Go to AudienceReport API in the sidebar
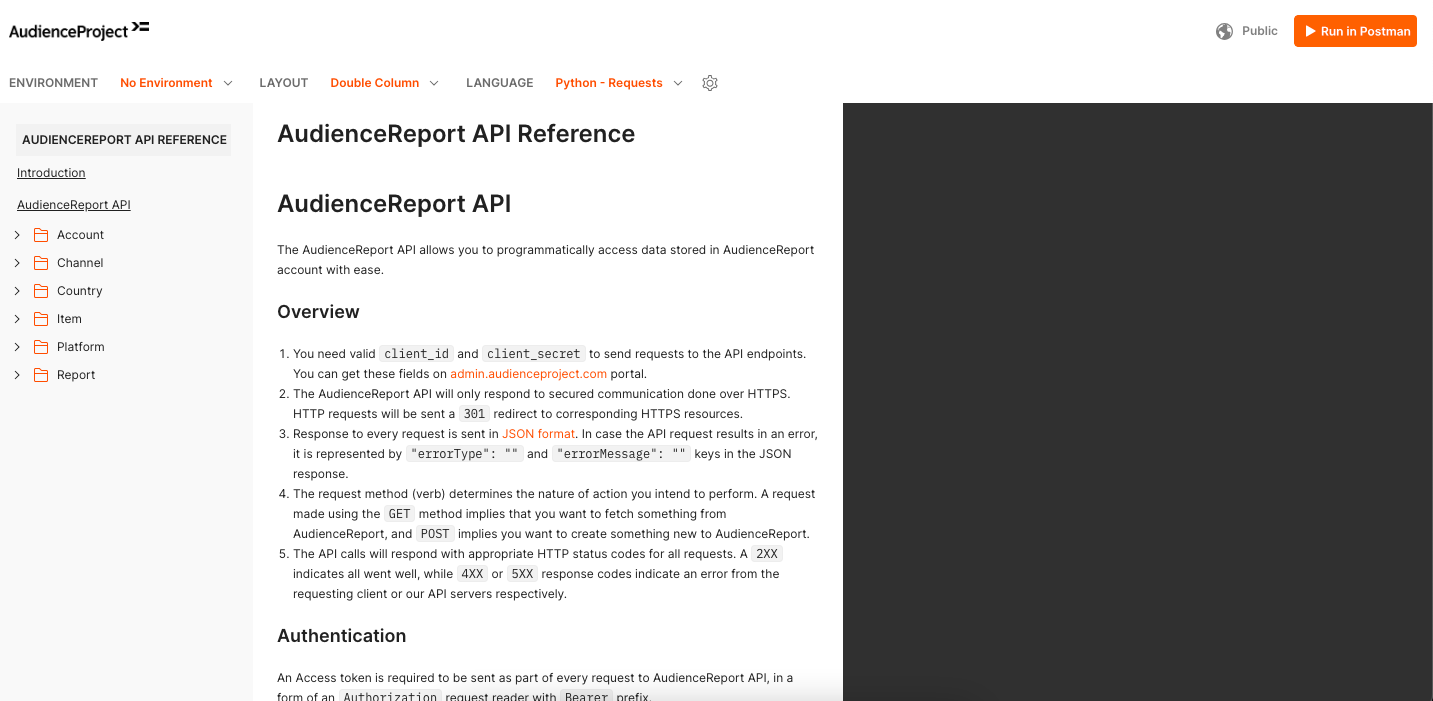1433x701 pixels. point(74,205)
